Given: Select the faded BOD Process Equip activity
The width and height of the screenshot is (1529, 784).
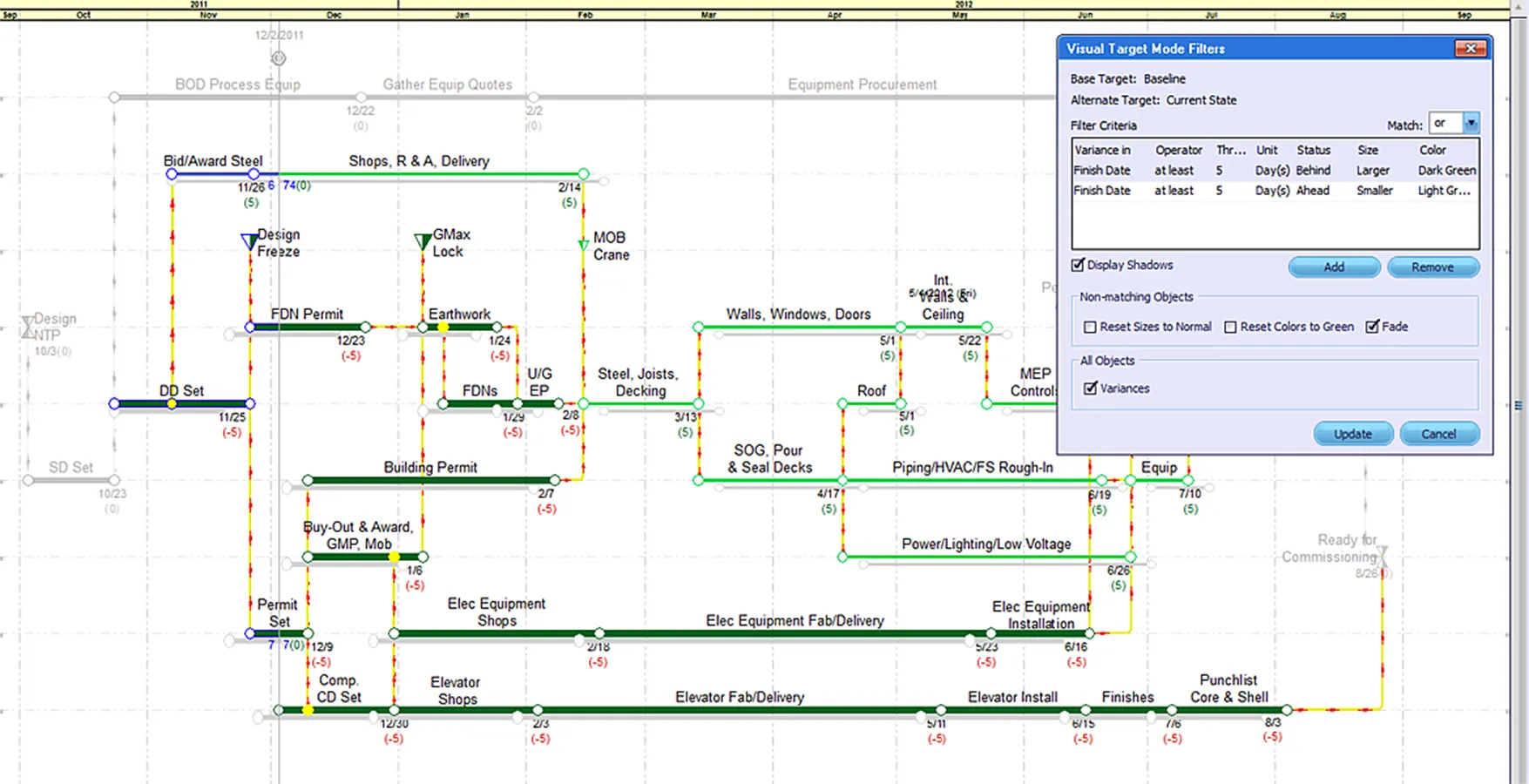Looking at the screenshot, I should pos(238,84).
